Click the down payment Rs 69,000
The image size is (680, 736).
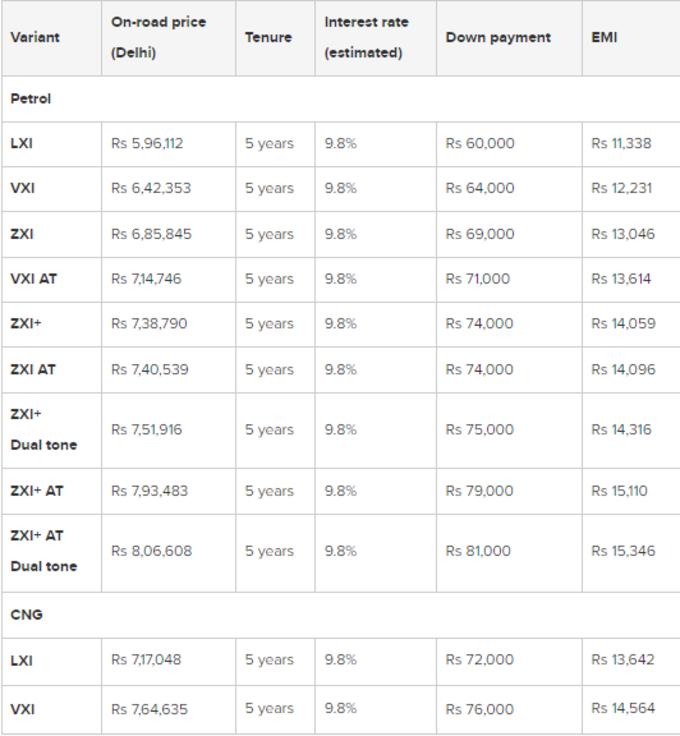tap(480, 234)
